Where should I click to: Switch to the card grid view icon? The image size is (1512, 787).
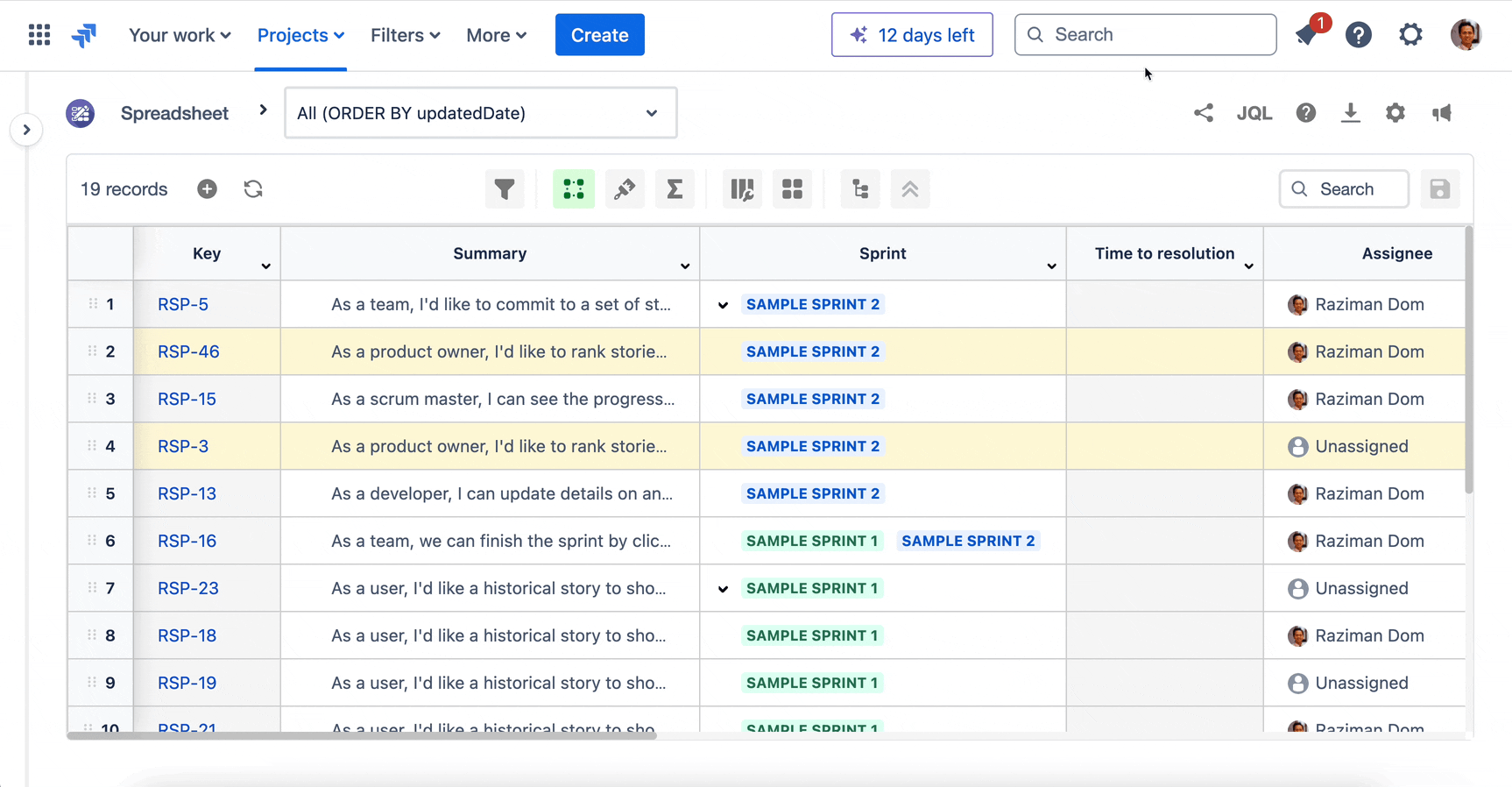click(x=792, y=189)
